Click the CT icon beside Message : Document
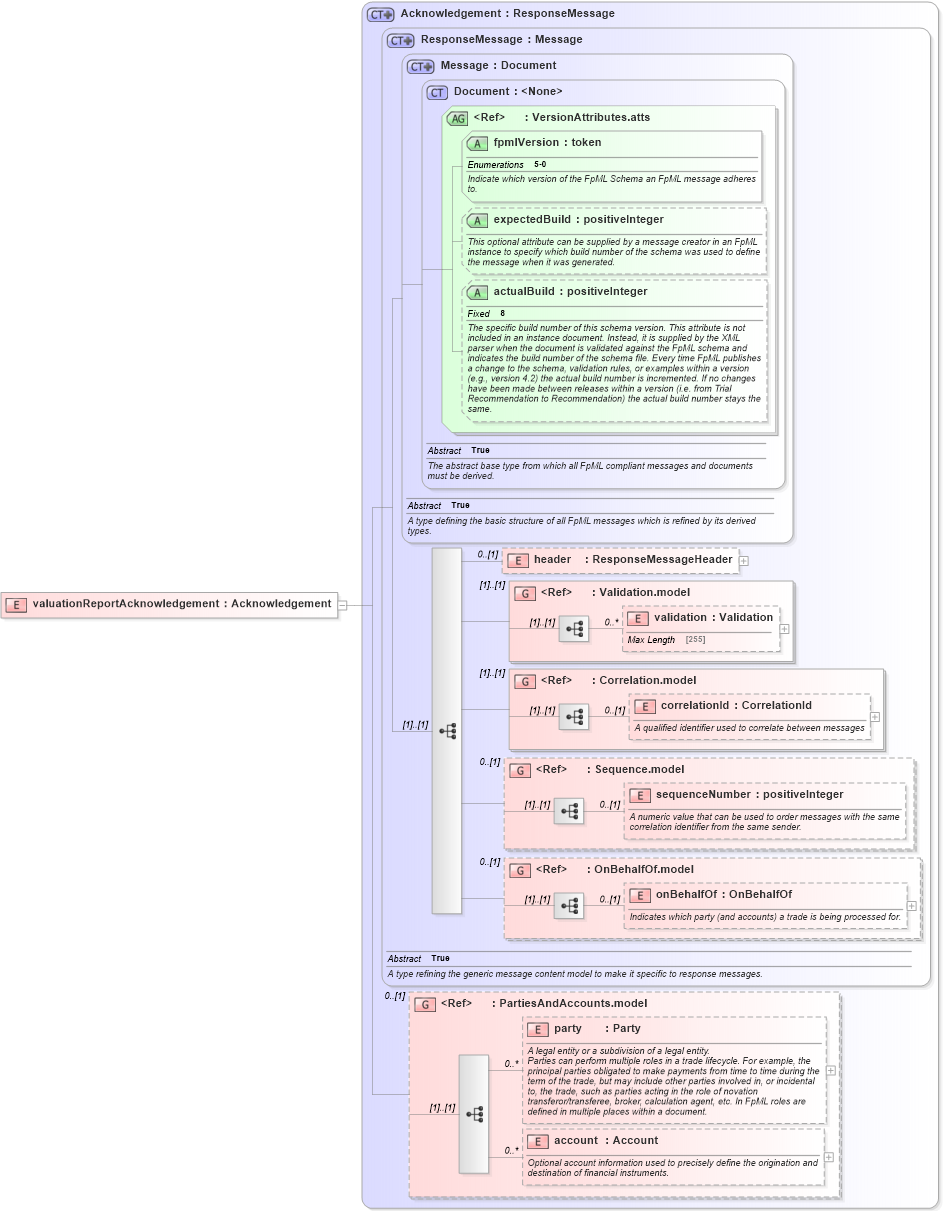943x1211 pixels. [x=421, y=66]
